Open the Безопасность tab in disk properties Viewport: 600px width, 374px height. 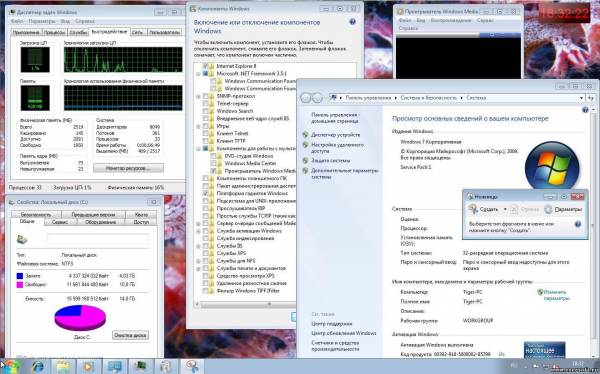click(x=35, y=215)
